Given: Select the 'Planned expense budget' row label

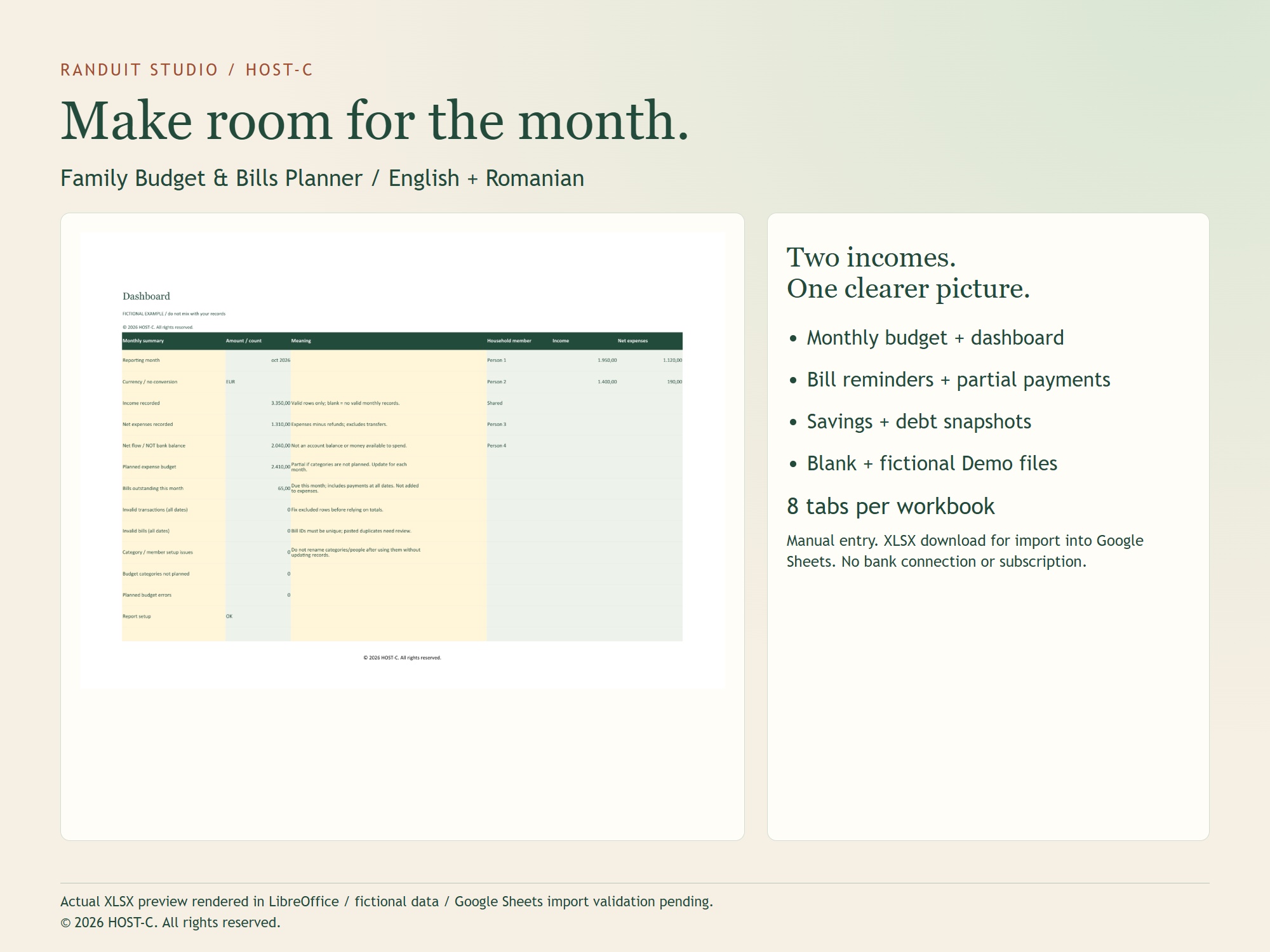Looking at the screenshot, I should click(x=149, y=467).
